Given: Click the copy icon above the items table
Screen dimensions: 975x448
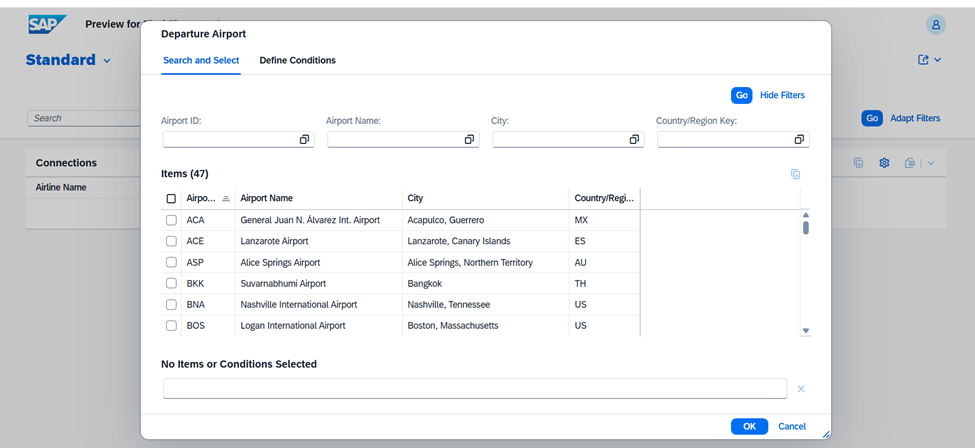Looking at the screenshot, I should coord(795,174).
